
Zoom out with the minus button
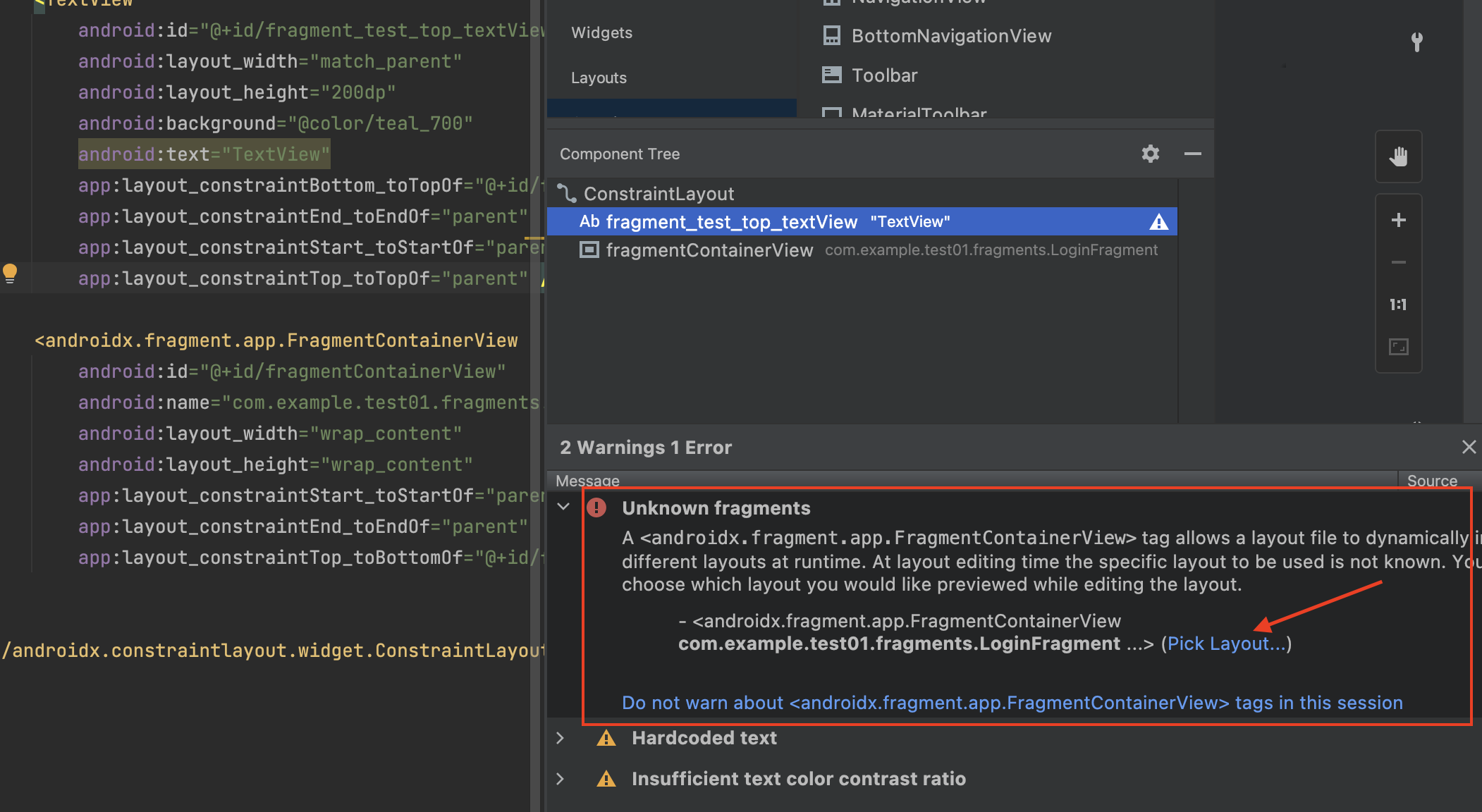click(1398, 262)
